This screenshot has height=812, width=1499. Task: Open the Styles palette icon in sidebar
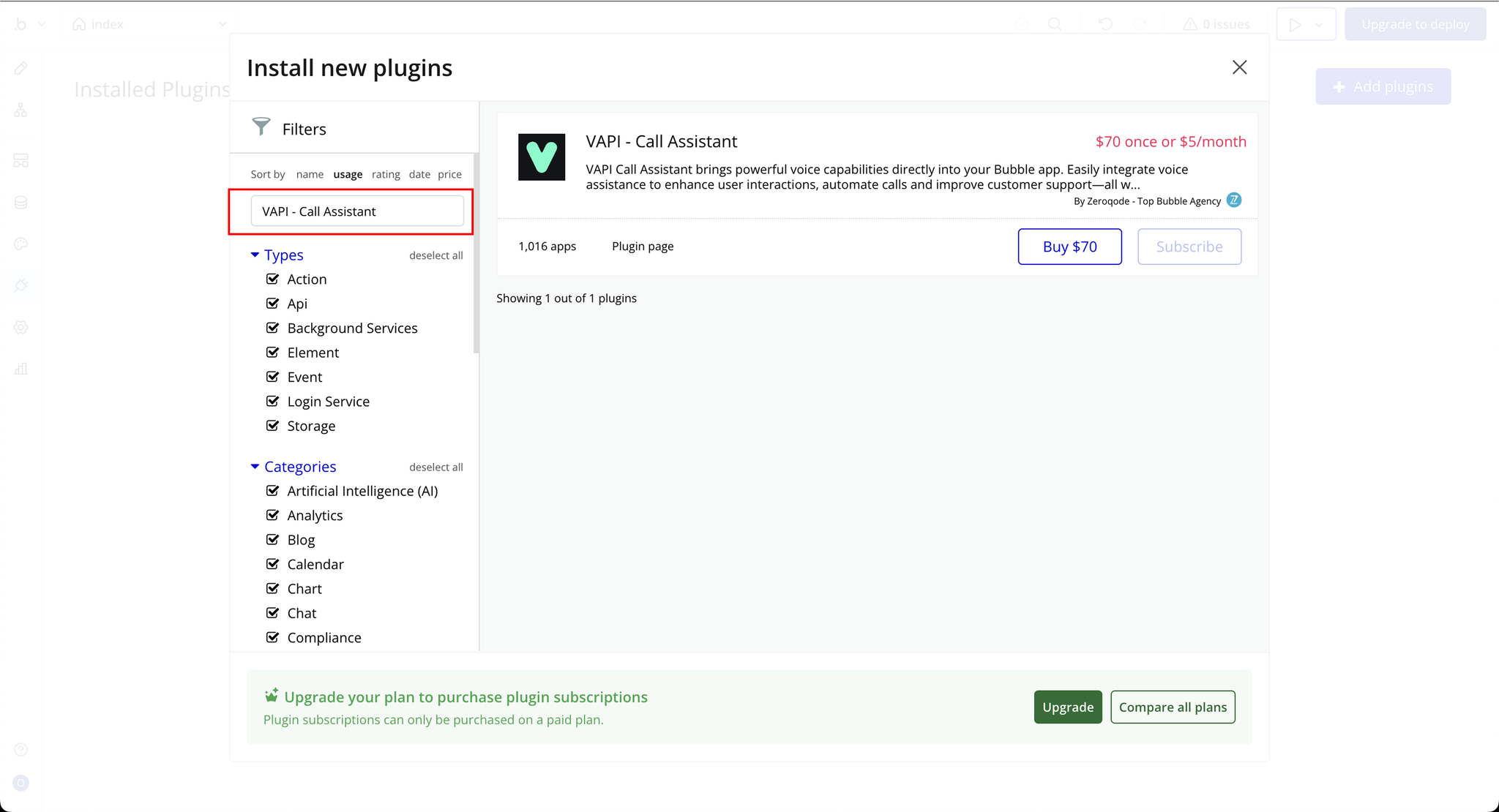coord(21,244)
